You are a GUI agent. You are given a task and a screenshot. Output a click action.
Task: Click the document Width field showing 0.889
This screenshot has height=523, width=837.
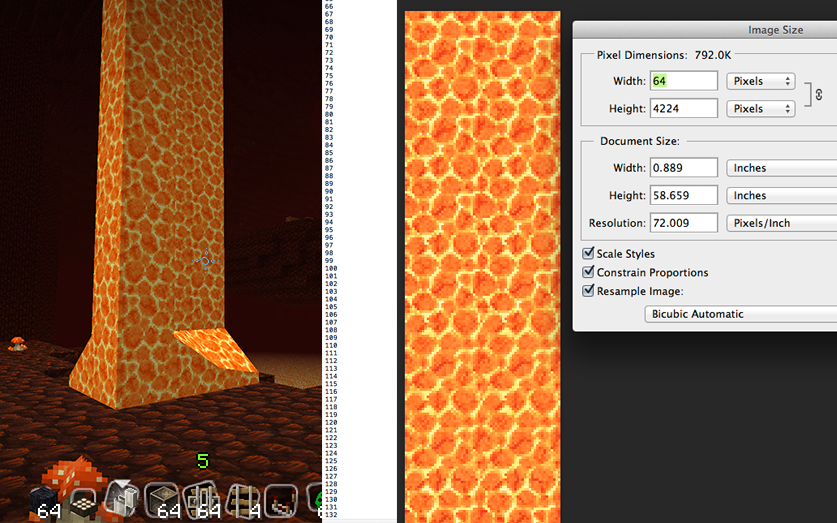click(x=684, y=168)
